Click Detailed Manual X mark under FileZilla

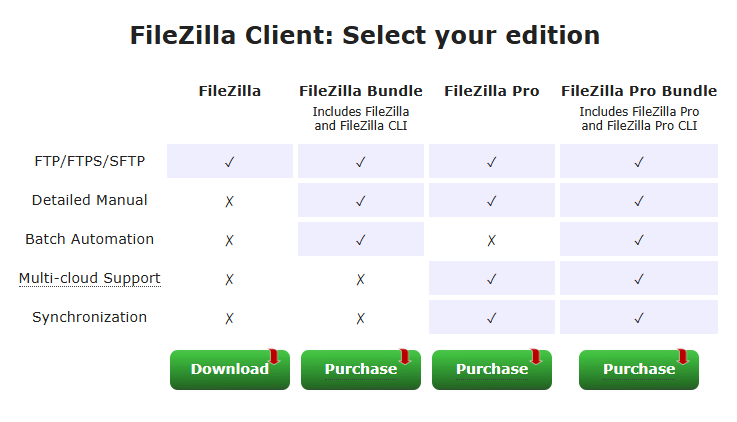pyautogui.click(x=229, y=201)
